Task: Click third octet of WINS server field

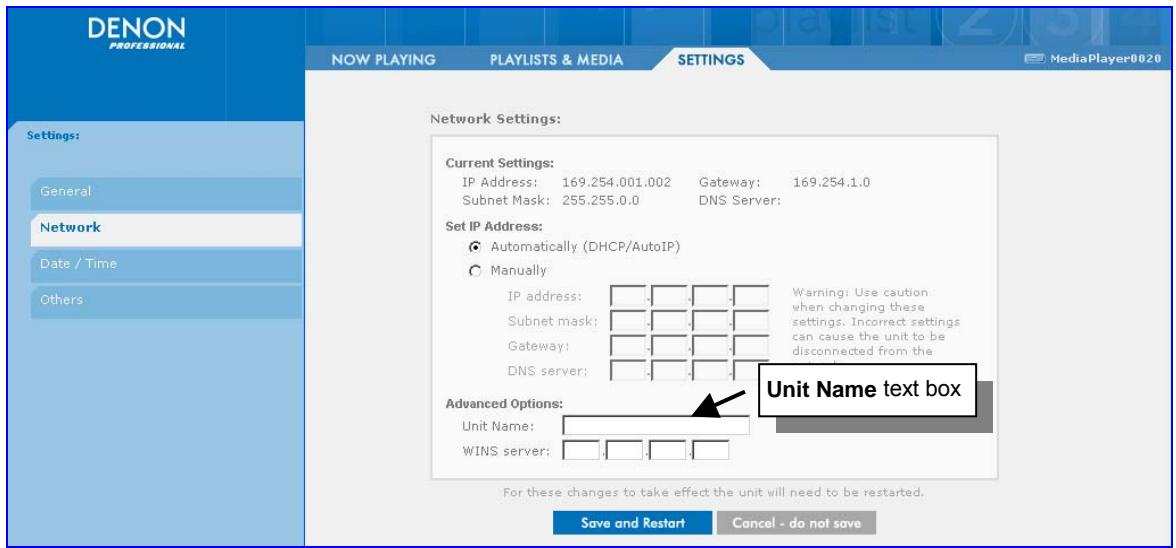Action: point(668,451)
